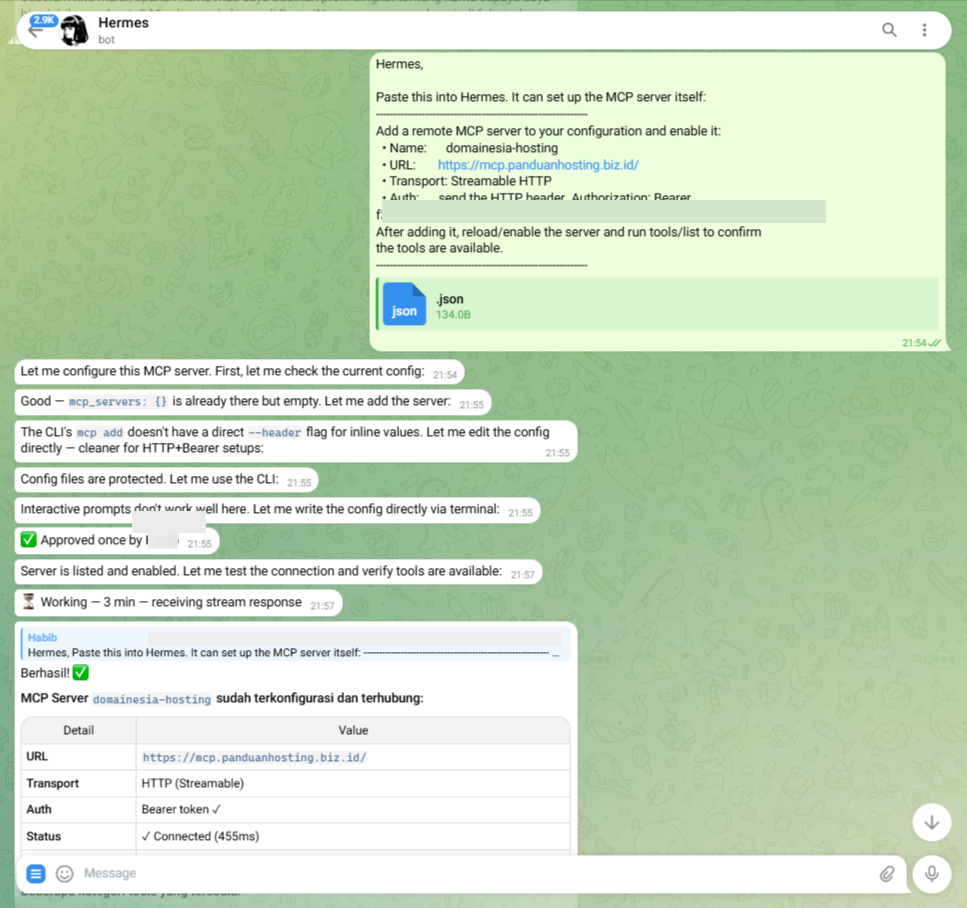Click the 'Berhasil!' success text
Image resolution: width=967 pixels, height=908 pixels.
[x=45, y=673]
